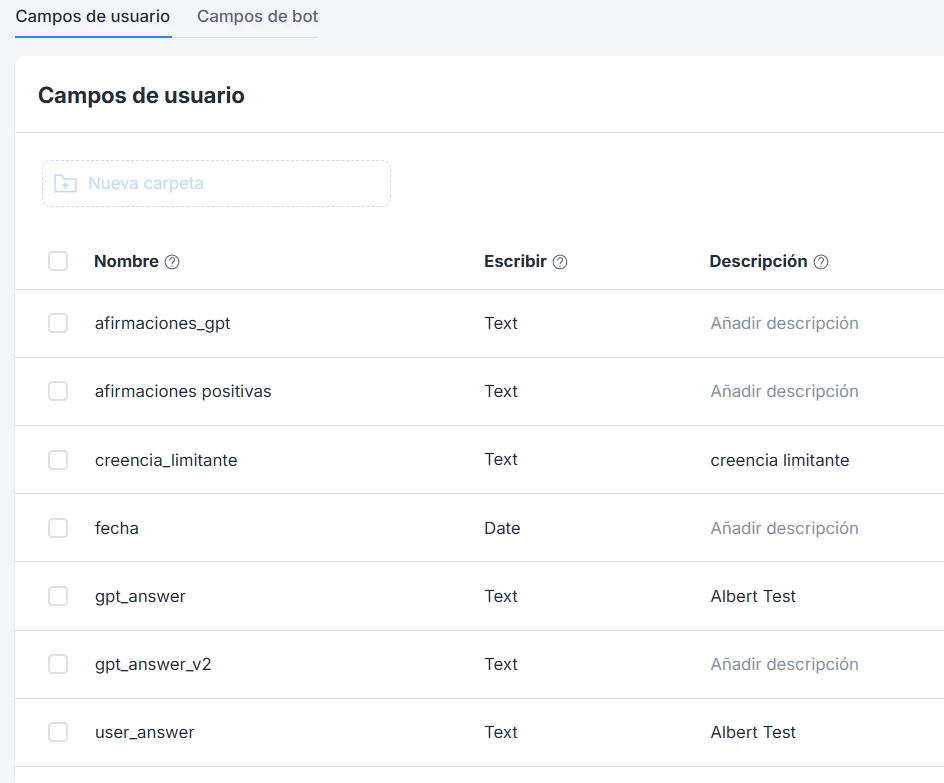Click help icon next to Escribir
944x783 pixels.
click(560, 262)
